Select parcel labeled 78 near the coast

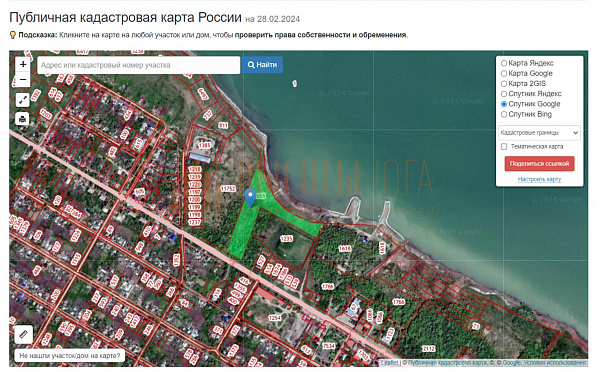[x=476, y=326]
